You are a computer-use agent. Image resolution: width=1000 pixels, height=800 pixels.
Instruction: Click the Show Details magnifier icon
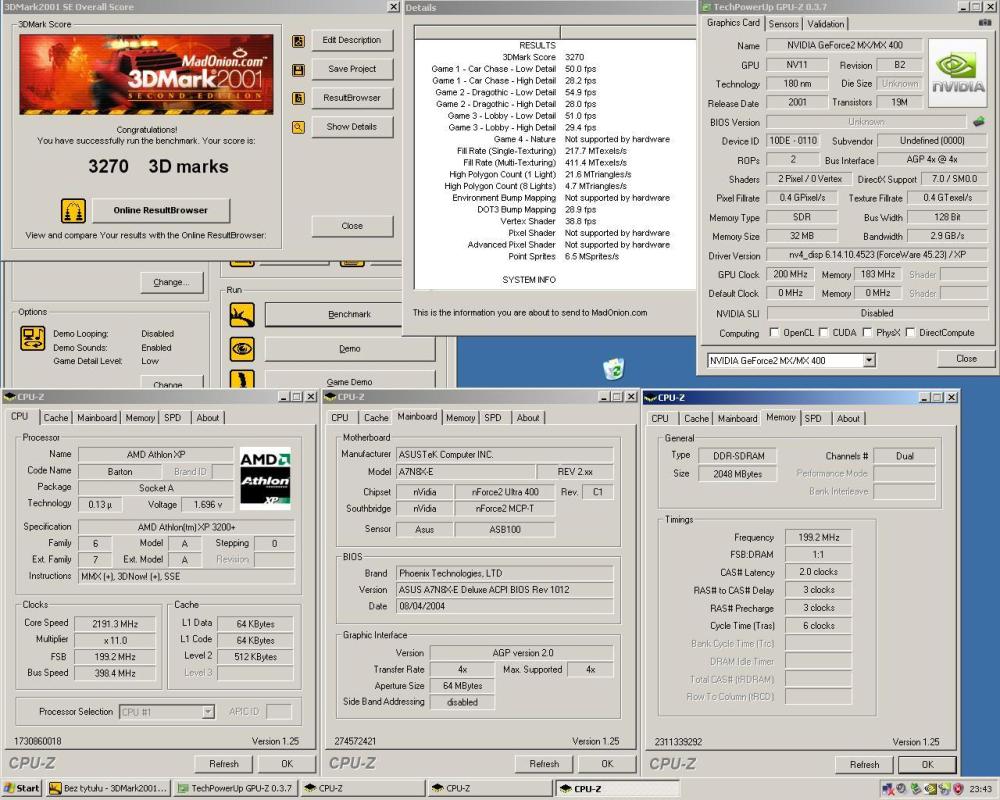[x=297, y=127]
